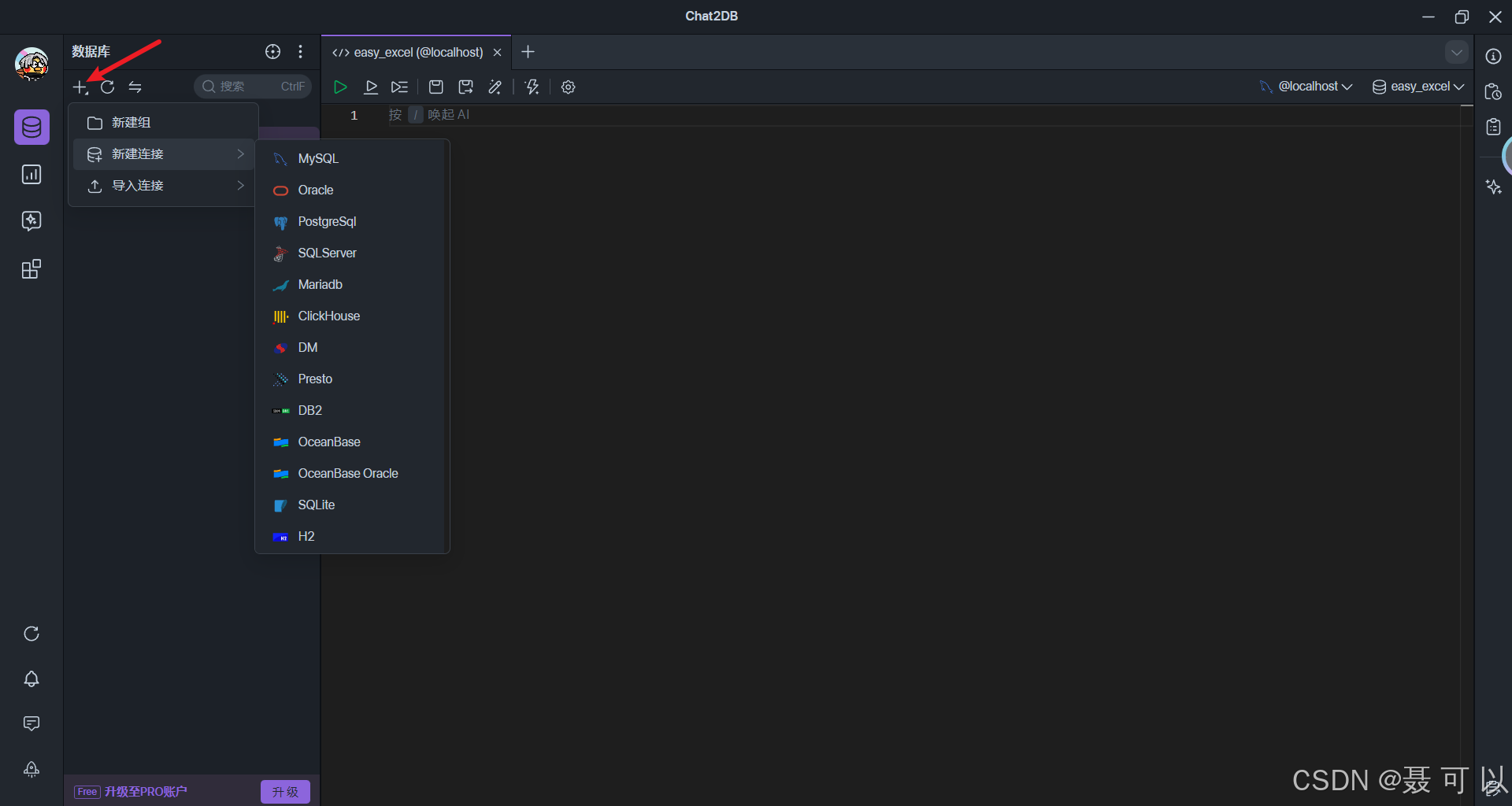The height and width of the screenshot is (806, 1512).
Task: Click the refresh icon in the lower sidebar
Action: (x=31, y=634)
